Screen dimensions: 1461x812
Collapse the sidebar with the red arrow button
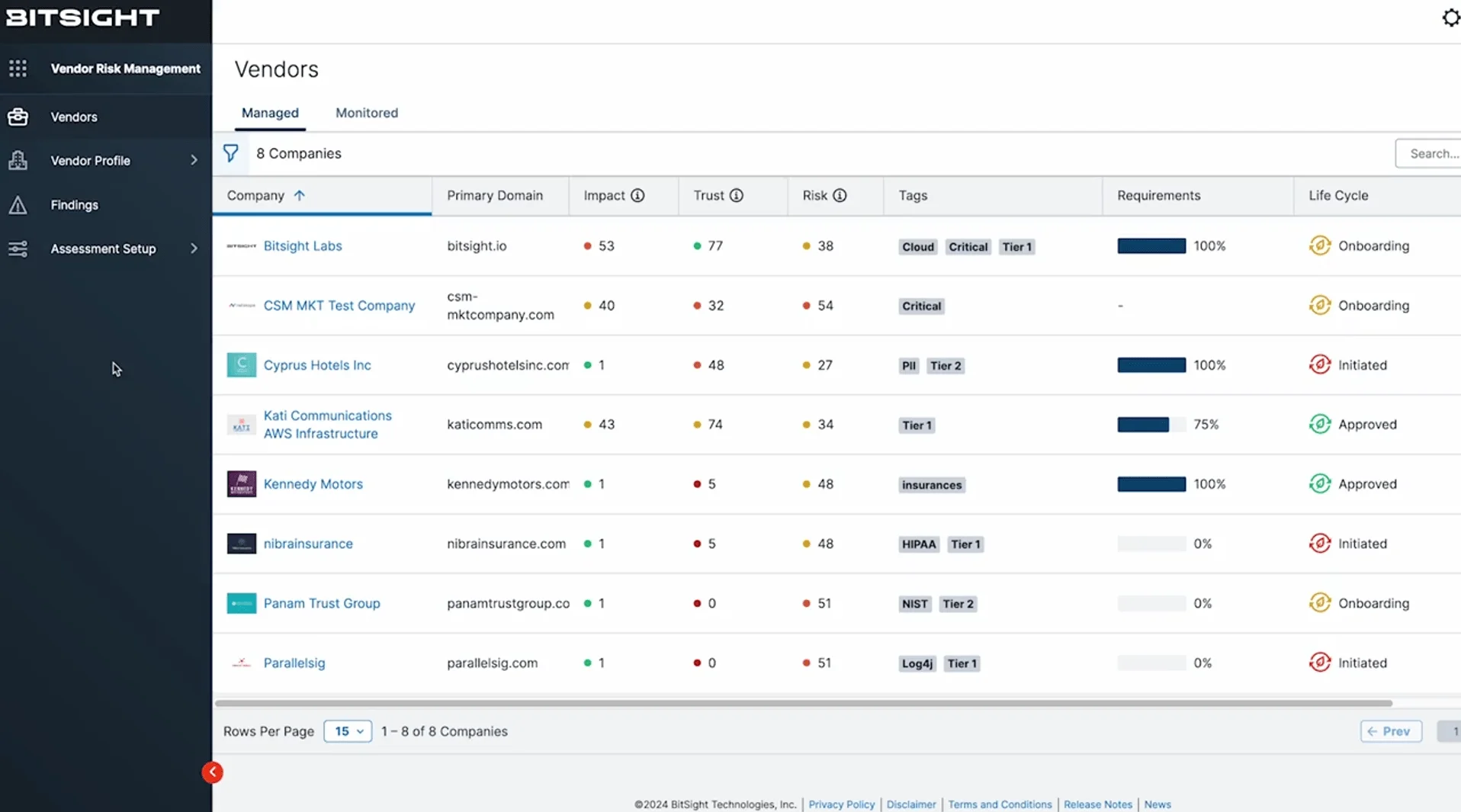click(212, 772)
